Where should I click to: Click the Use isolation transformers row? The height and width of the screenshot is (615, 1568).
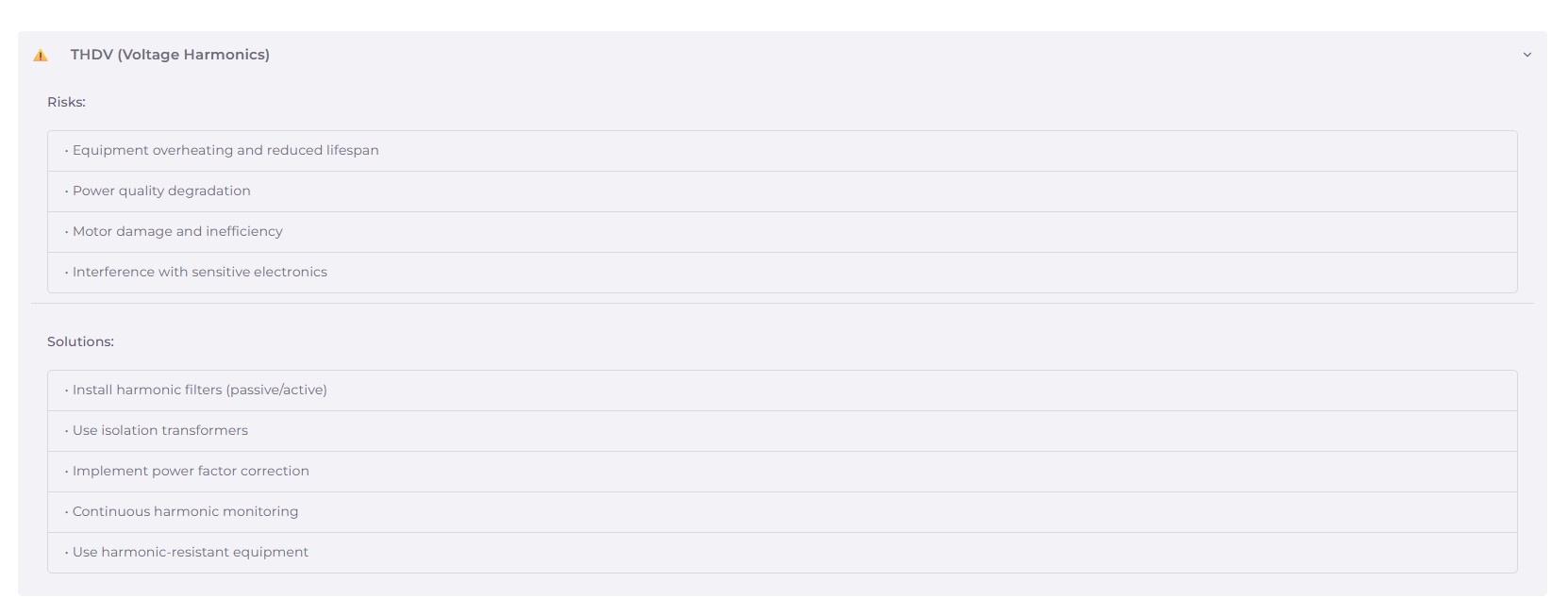coord(160,431)
